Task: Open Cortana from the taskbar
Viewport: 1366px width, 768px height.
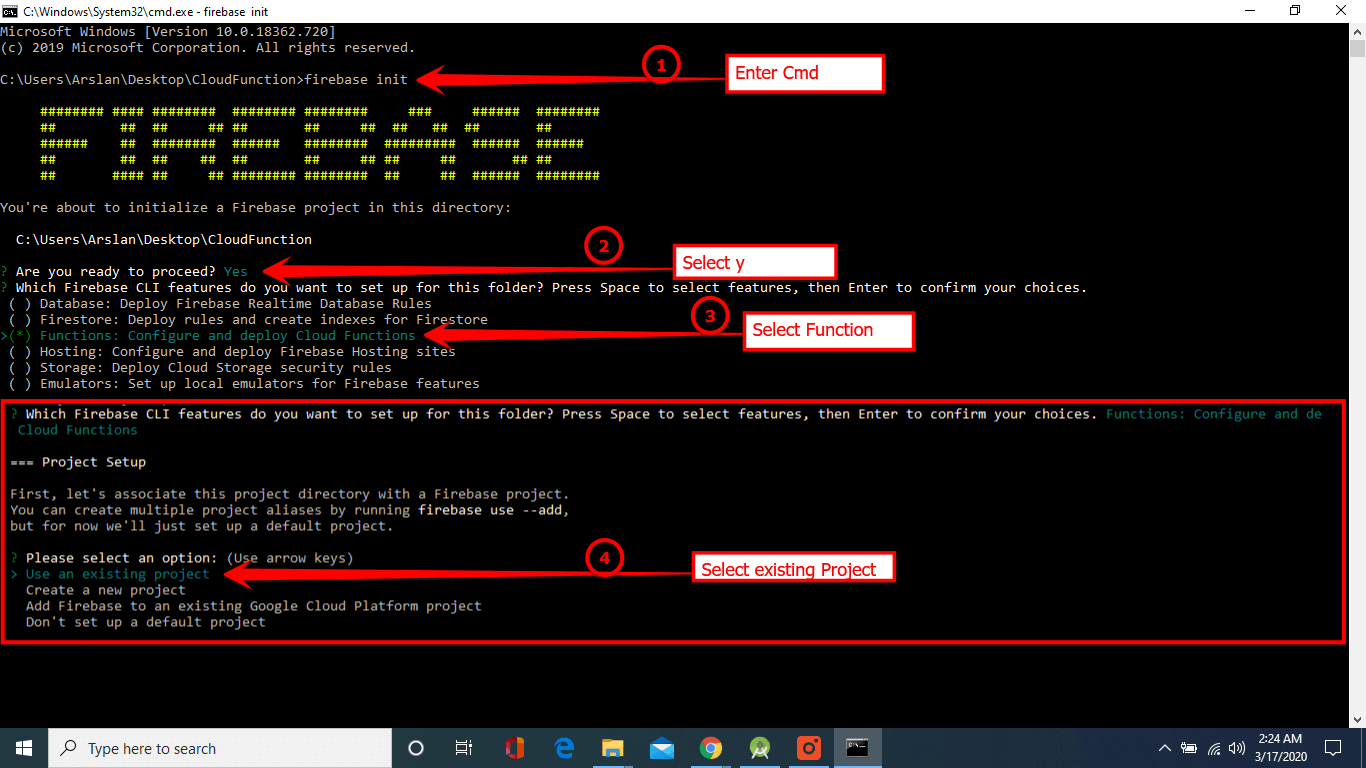Action: [416, 748]
